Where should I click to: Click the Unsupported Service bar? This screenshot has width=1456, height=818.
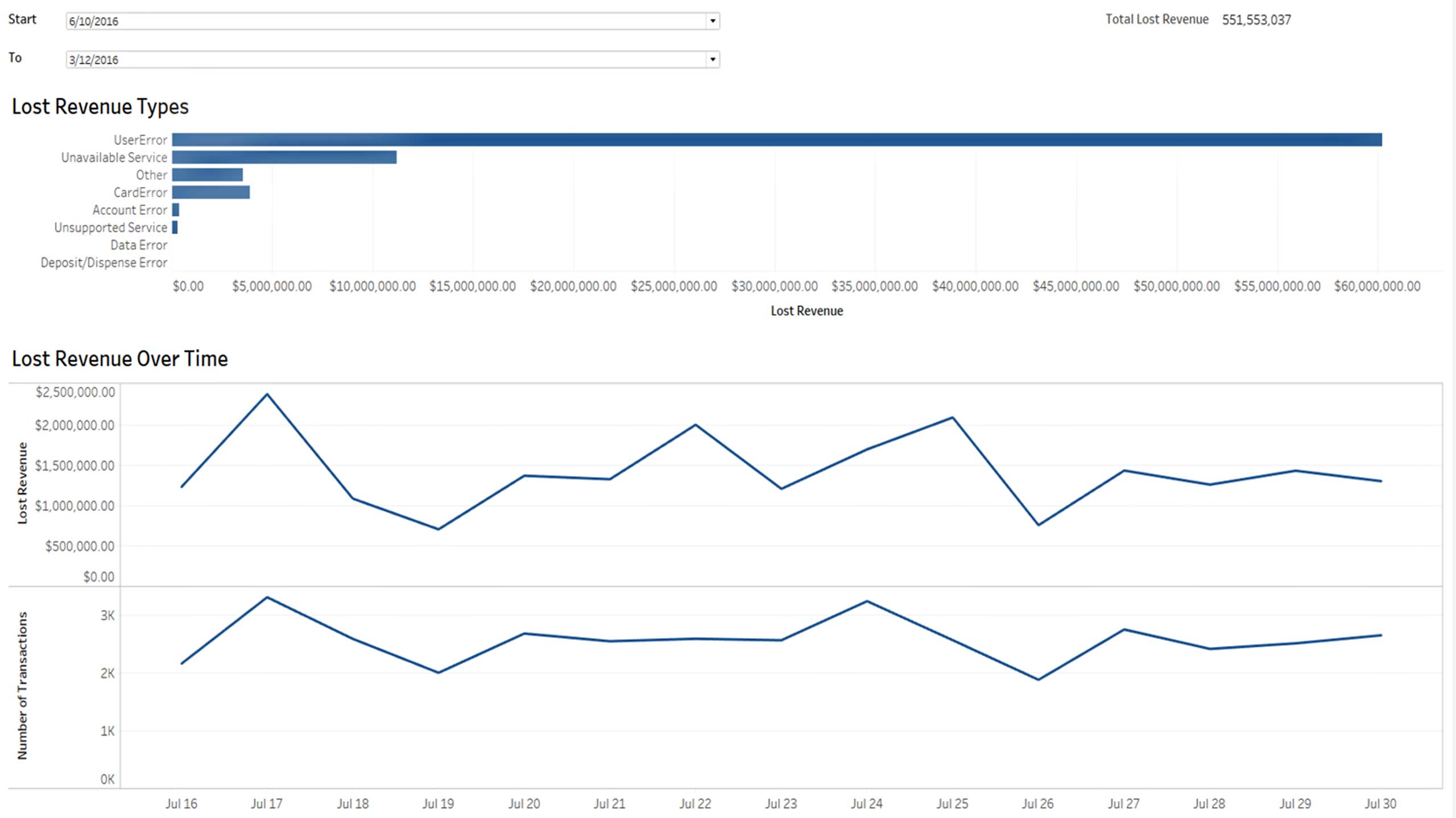pyautogui.click(x=175, y=227)
